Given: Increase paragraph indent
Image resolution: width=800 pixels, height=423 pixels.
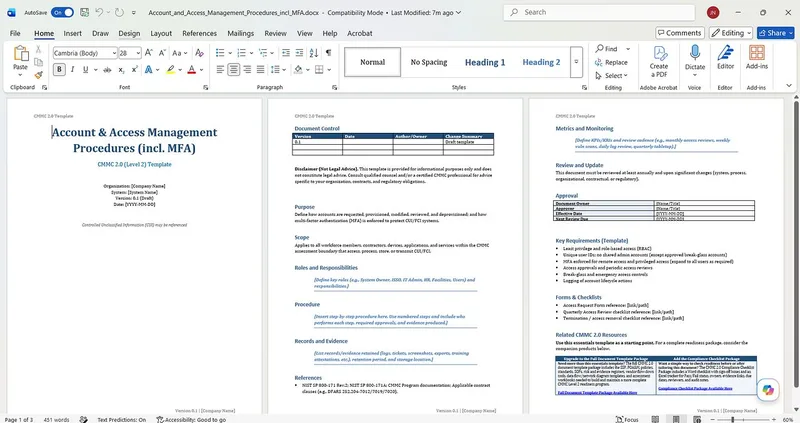Looking at the screenshot, I should pos(299,53).
